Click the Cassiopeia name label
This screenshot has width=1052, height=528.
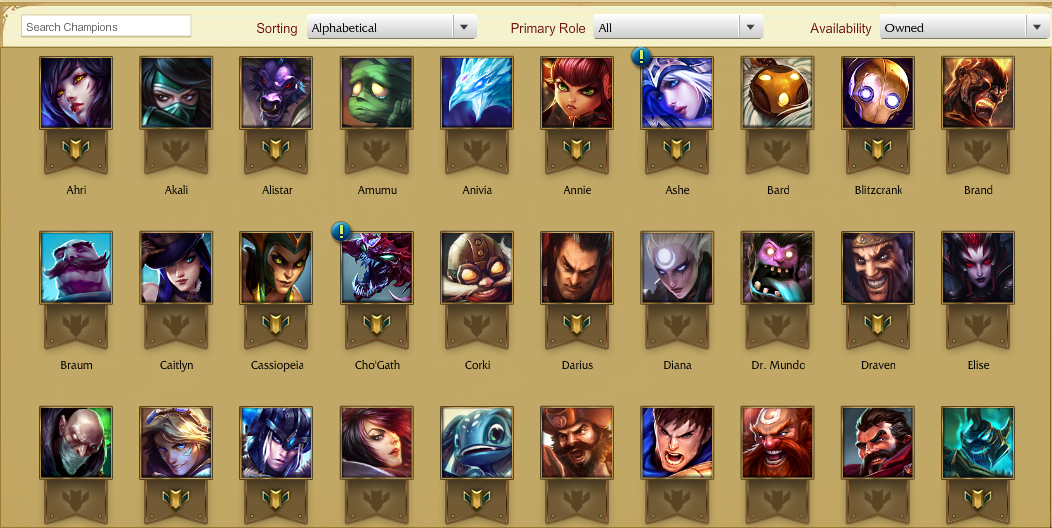pos(276,366)
